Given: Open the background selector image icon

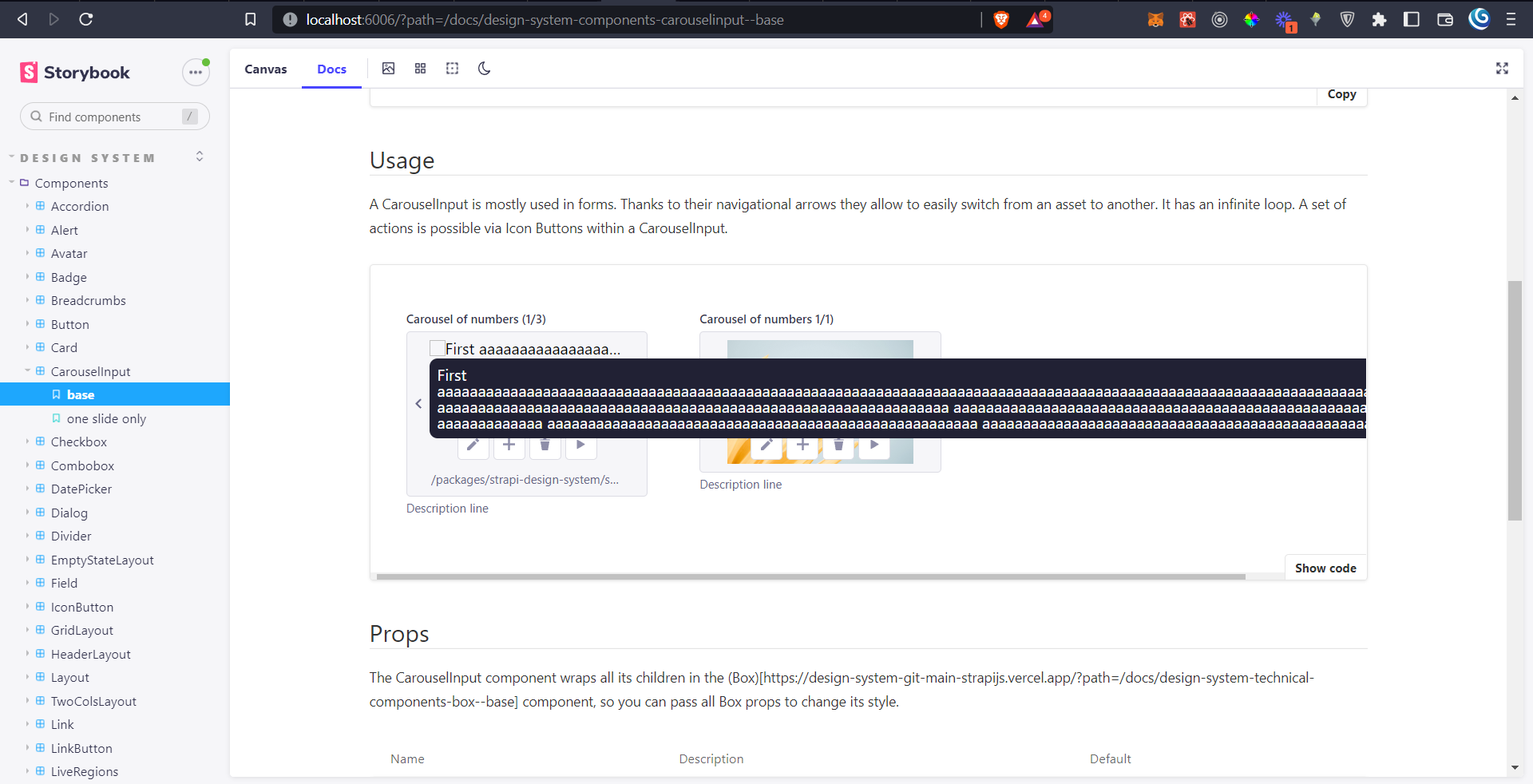Looking at the screenshot, I should click(388, 69).
